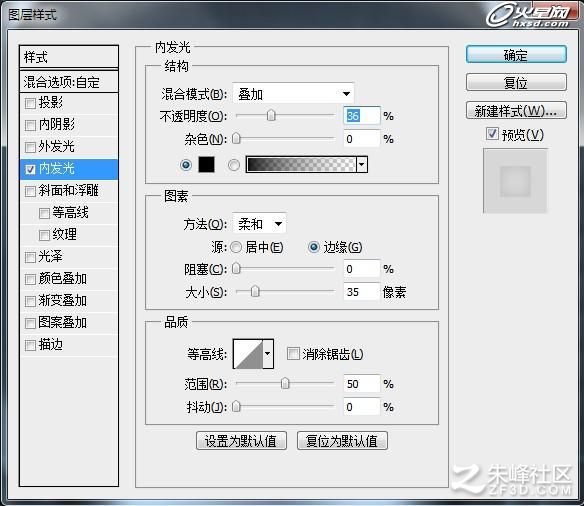Screen dimensions: 584x506
Task: Click the 不透明度 opacity slider handle
Action: pos(271,115)
